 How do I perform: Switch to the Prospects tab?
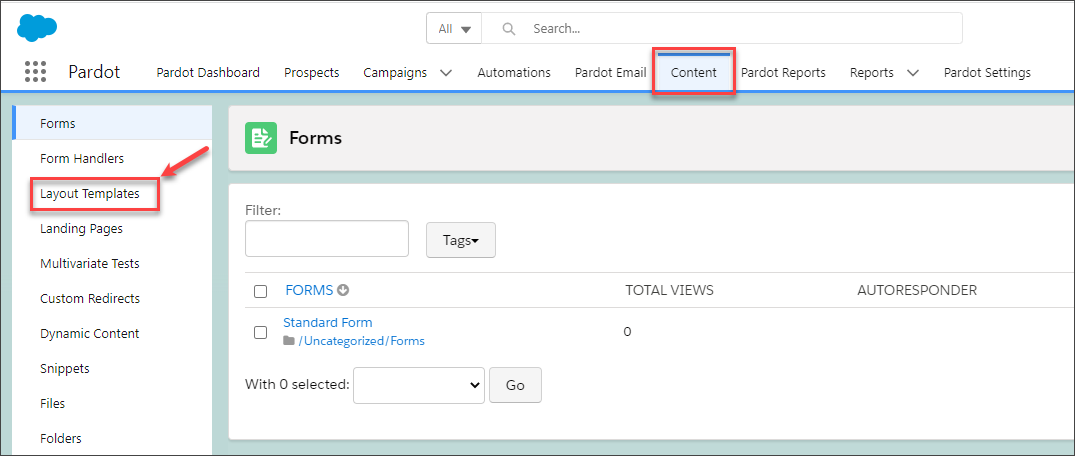[311, 72]
